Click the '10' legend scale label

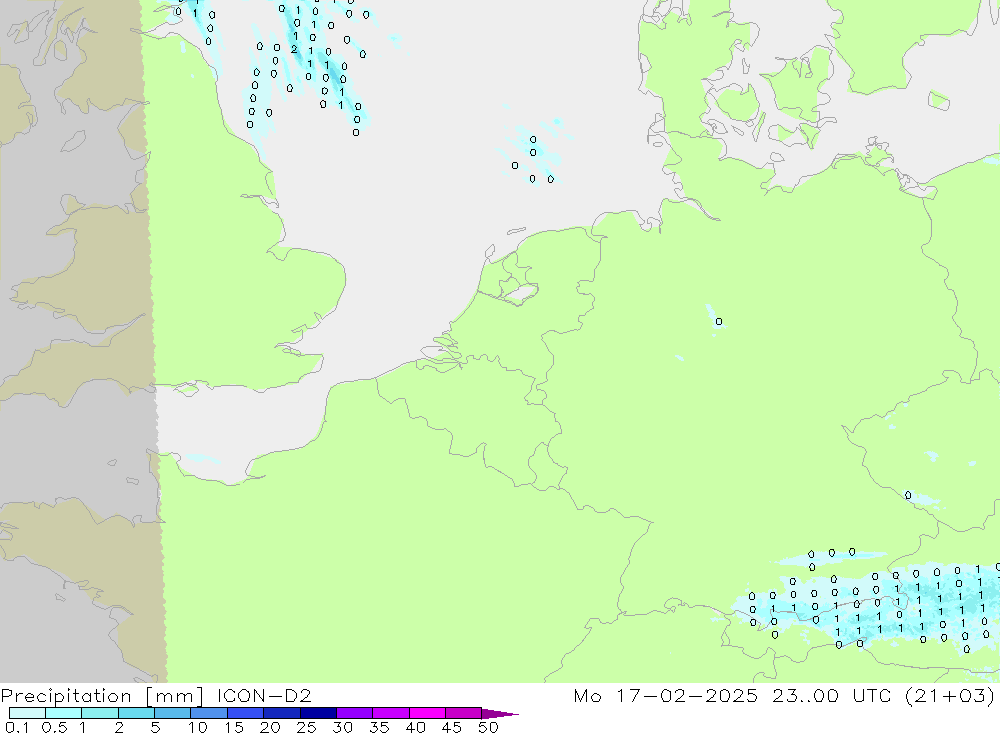(x=198, y=727)
